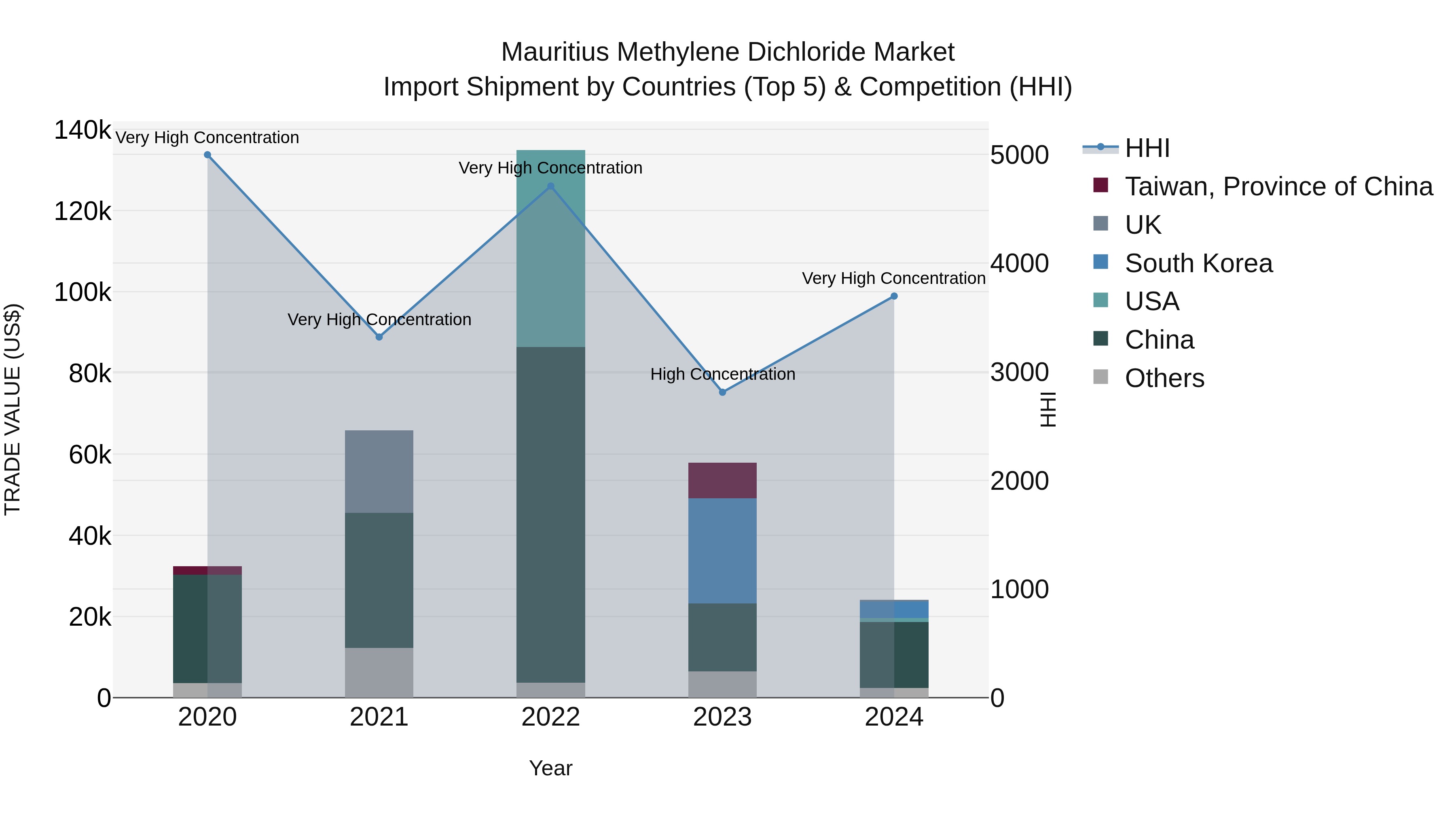Select the 2022 HHI data point
1456x819 pixels.
coord(551,186)
